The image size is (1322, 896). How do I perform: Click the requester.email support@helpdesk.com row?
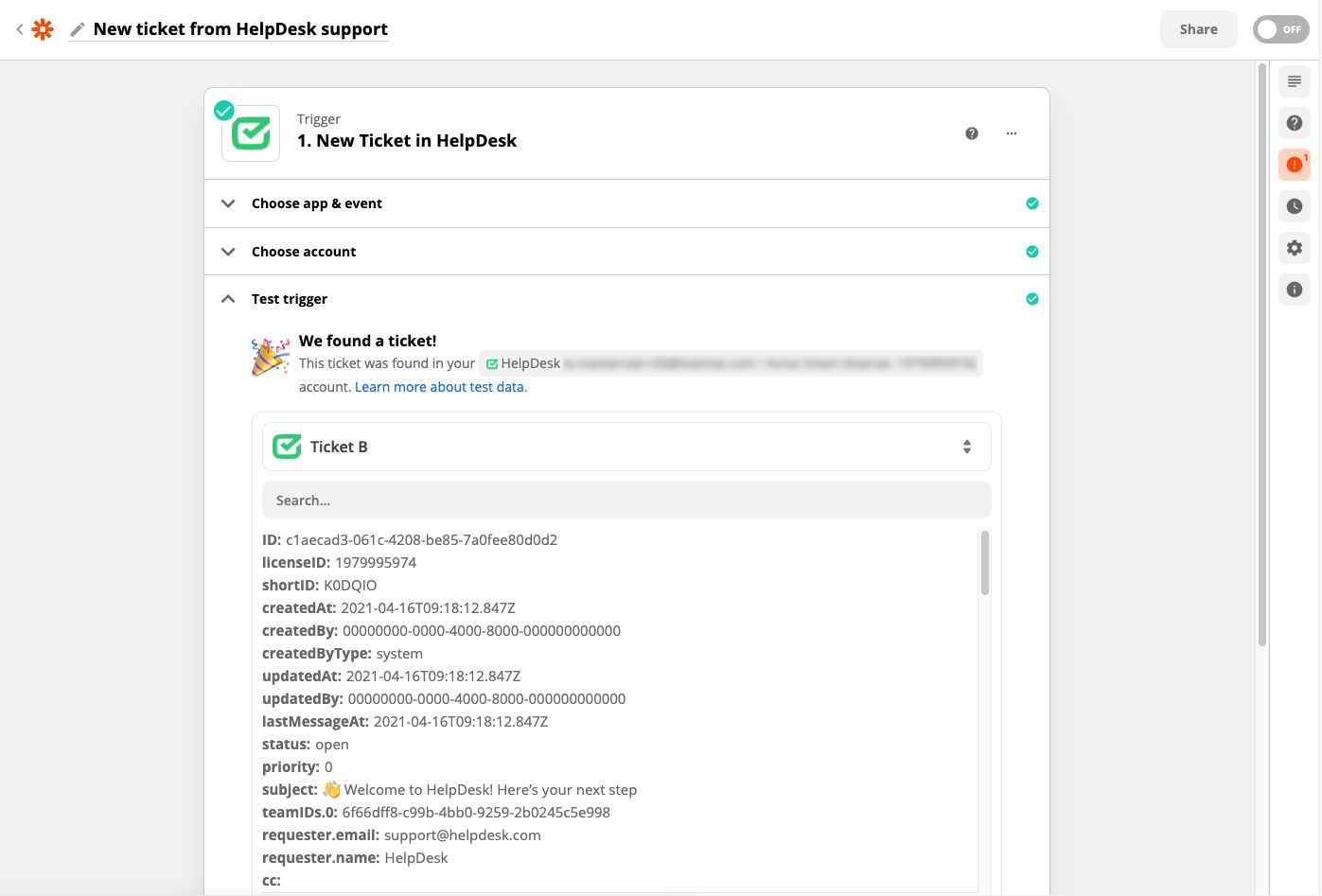[x=401, y=835]
